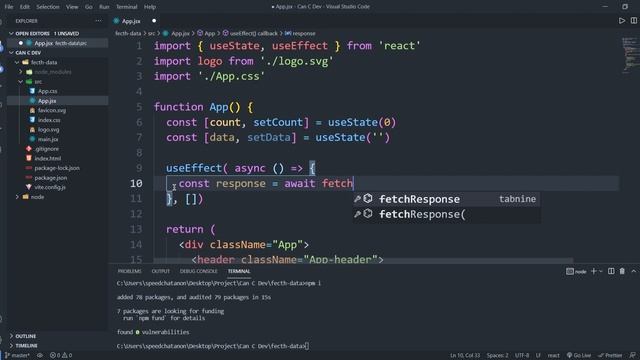Open feedback icon at status bar end
640x360 pixels.
[x=633, y=356]
